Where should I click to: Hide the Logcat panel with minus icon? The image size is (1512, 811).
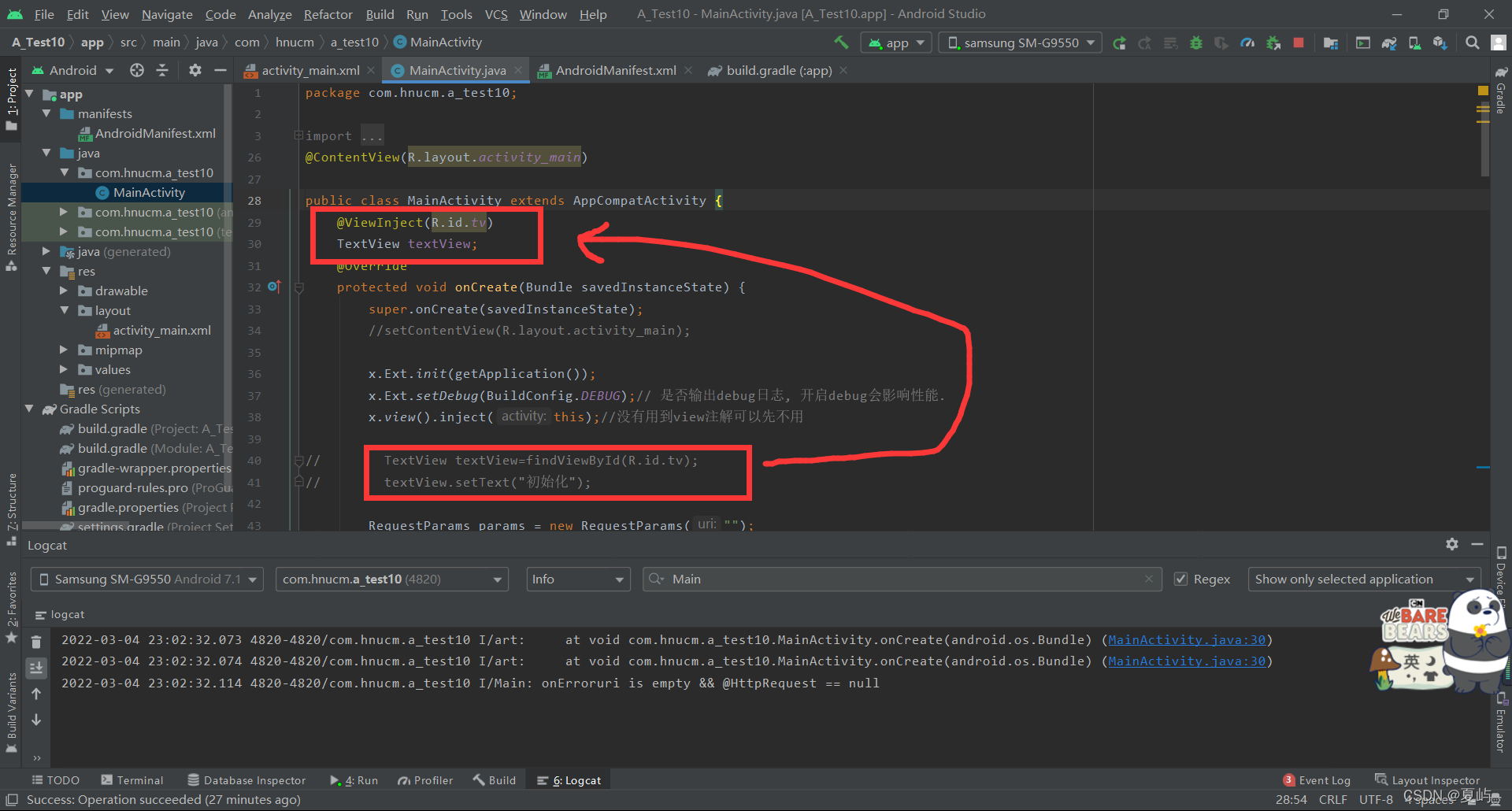pyautogui.click(x=1477, y=544)
